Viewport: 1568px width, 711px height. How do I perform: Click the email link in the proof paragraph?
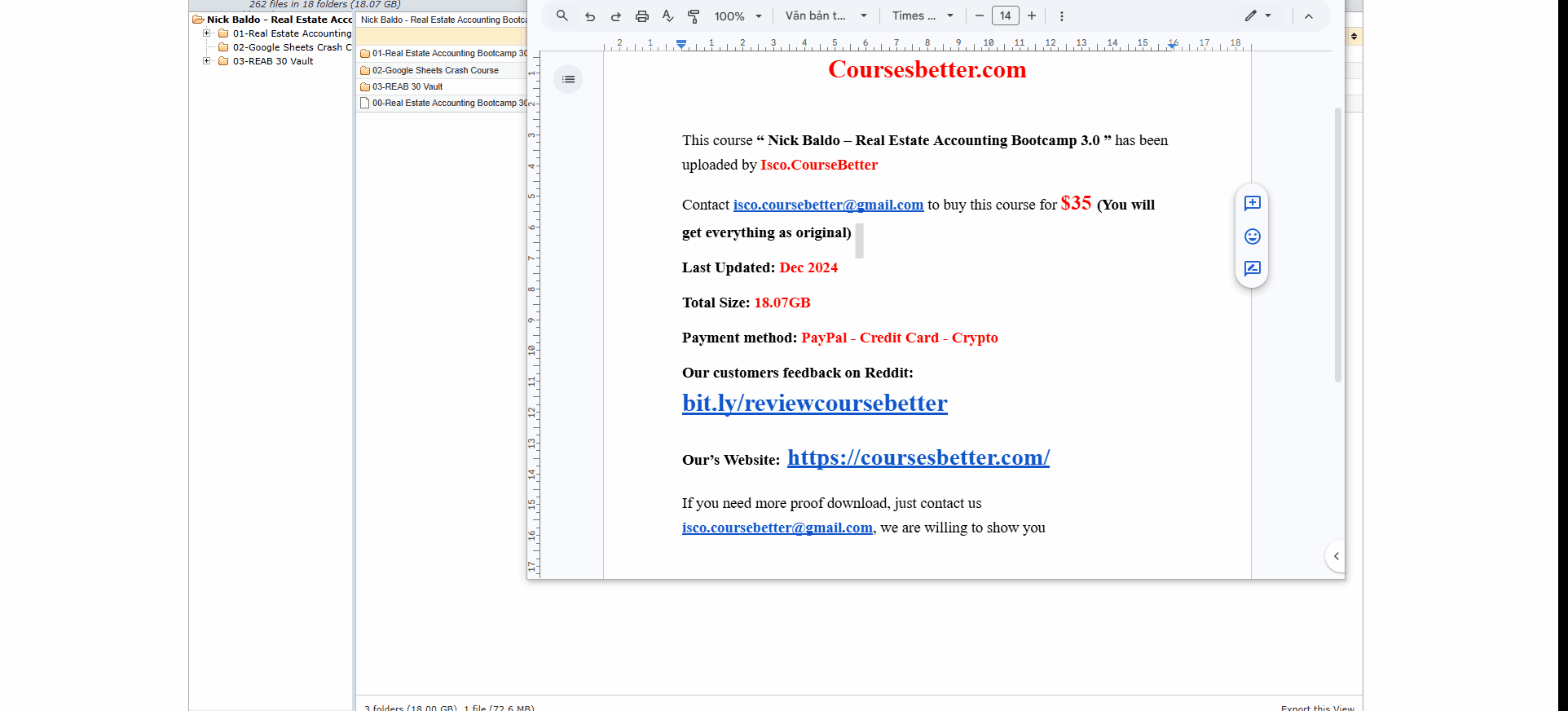(x=777, y=528)
